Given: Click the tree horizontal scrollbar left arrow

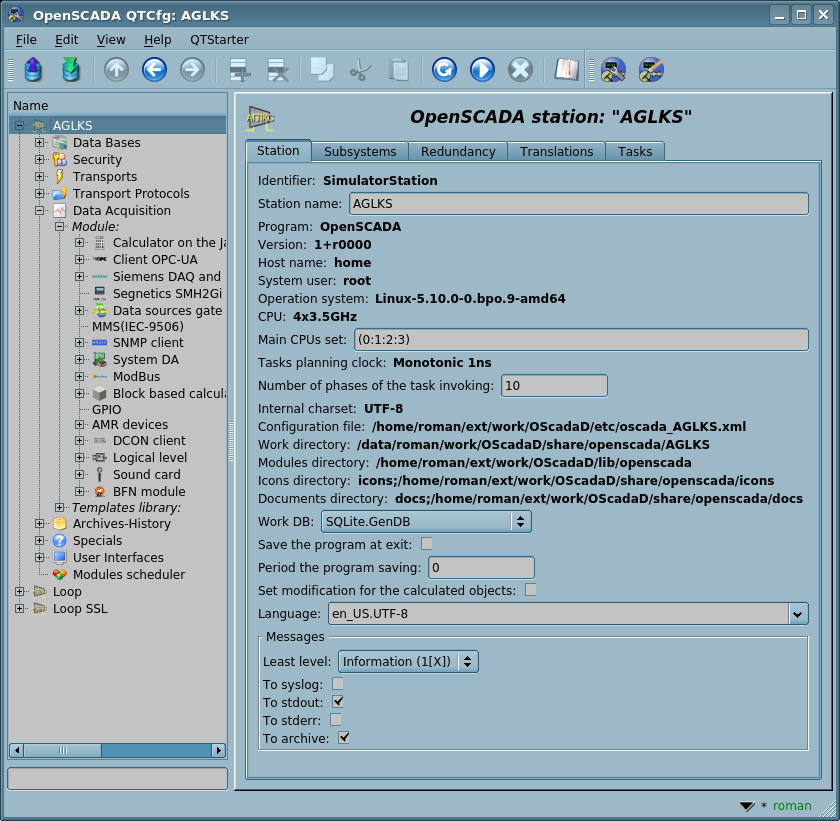Looking at the screenshot, I should 17,750.
